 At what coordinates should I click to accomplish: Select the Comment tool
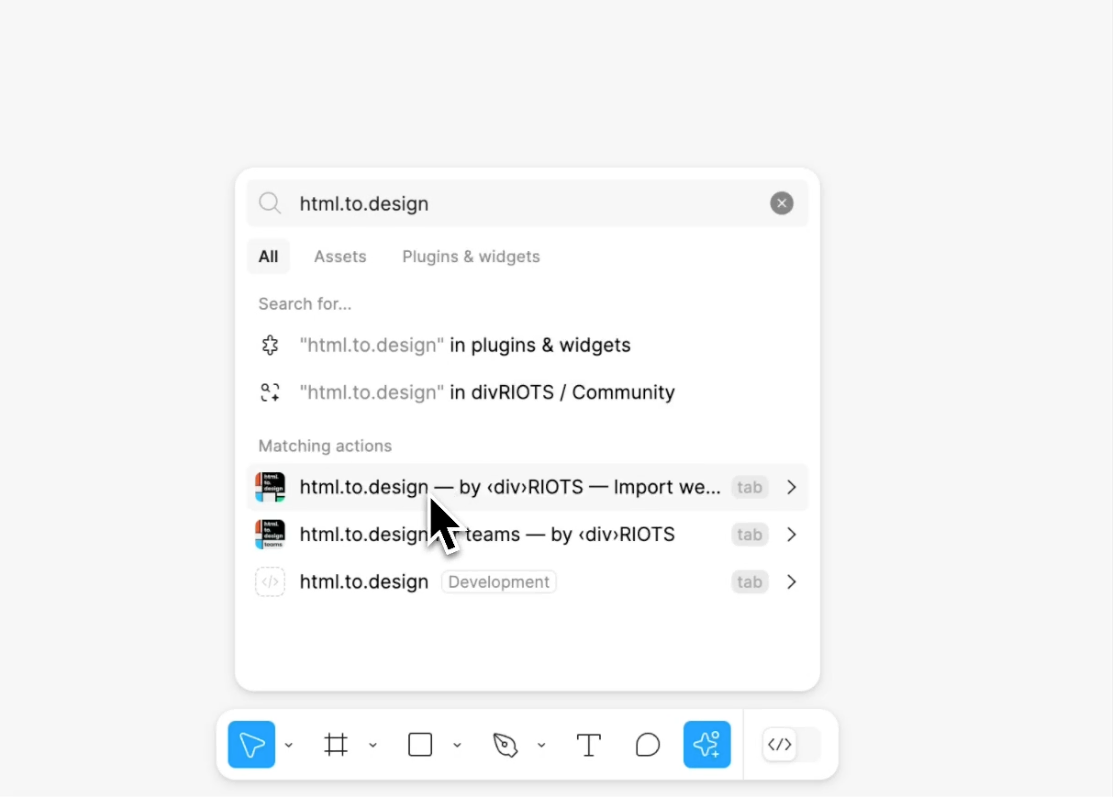pos(647,745)
